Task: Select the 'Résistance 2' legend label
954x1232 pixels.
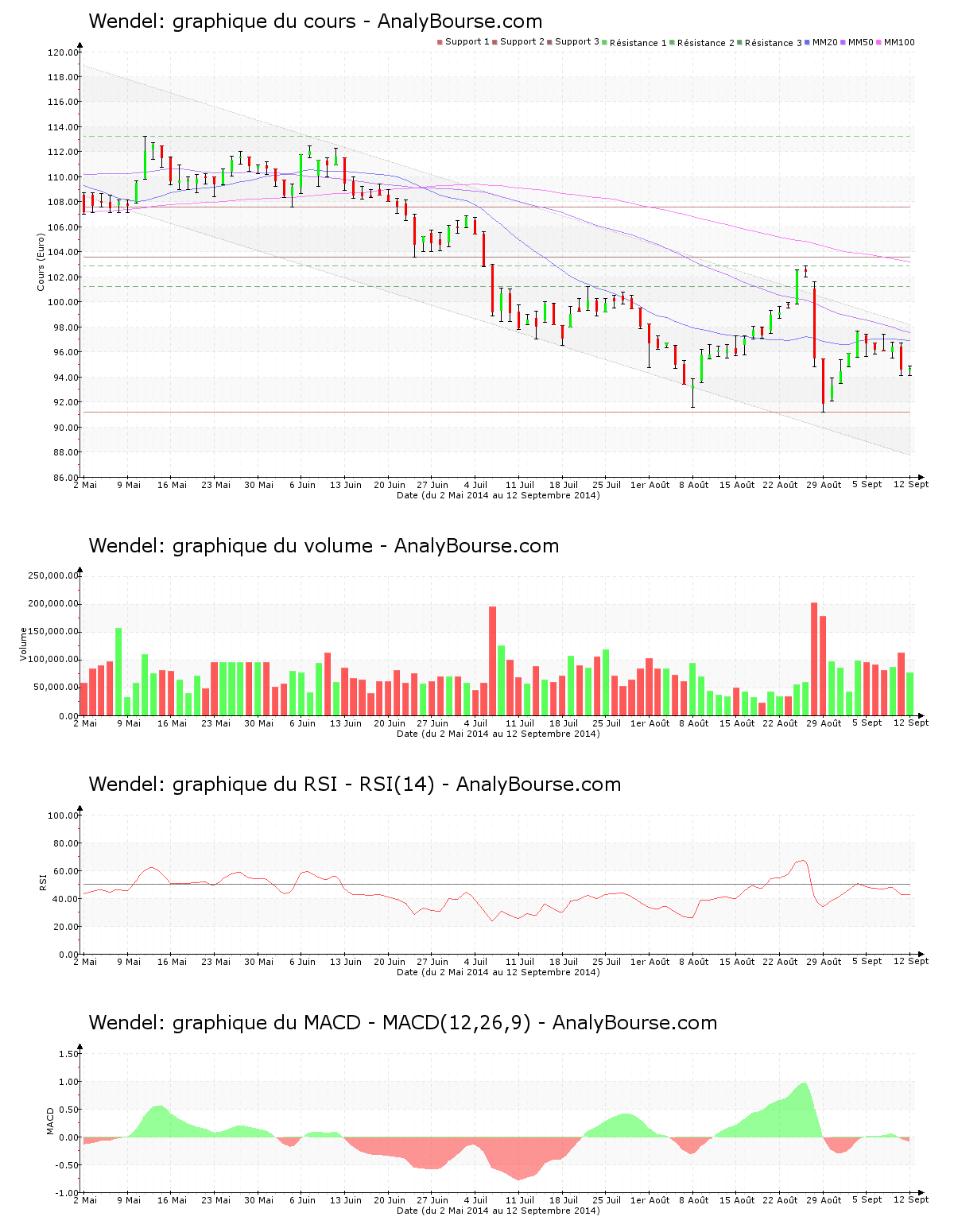Action: click(706, 43)
